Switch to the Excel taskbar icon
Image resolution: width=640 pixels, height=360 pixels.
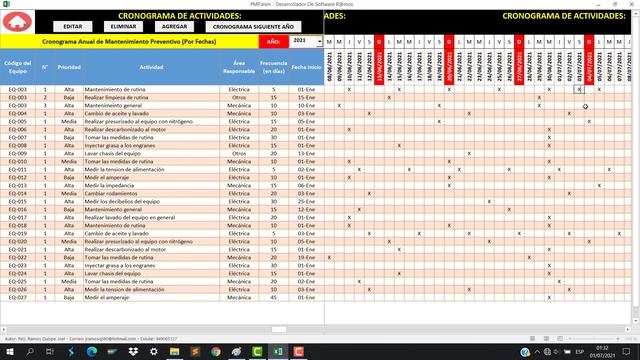pyautogui.click(x=278, y=351)
